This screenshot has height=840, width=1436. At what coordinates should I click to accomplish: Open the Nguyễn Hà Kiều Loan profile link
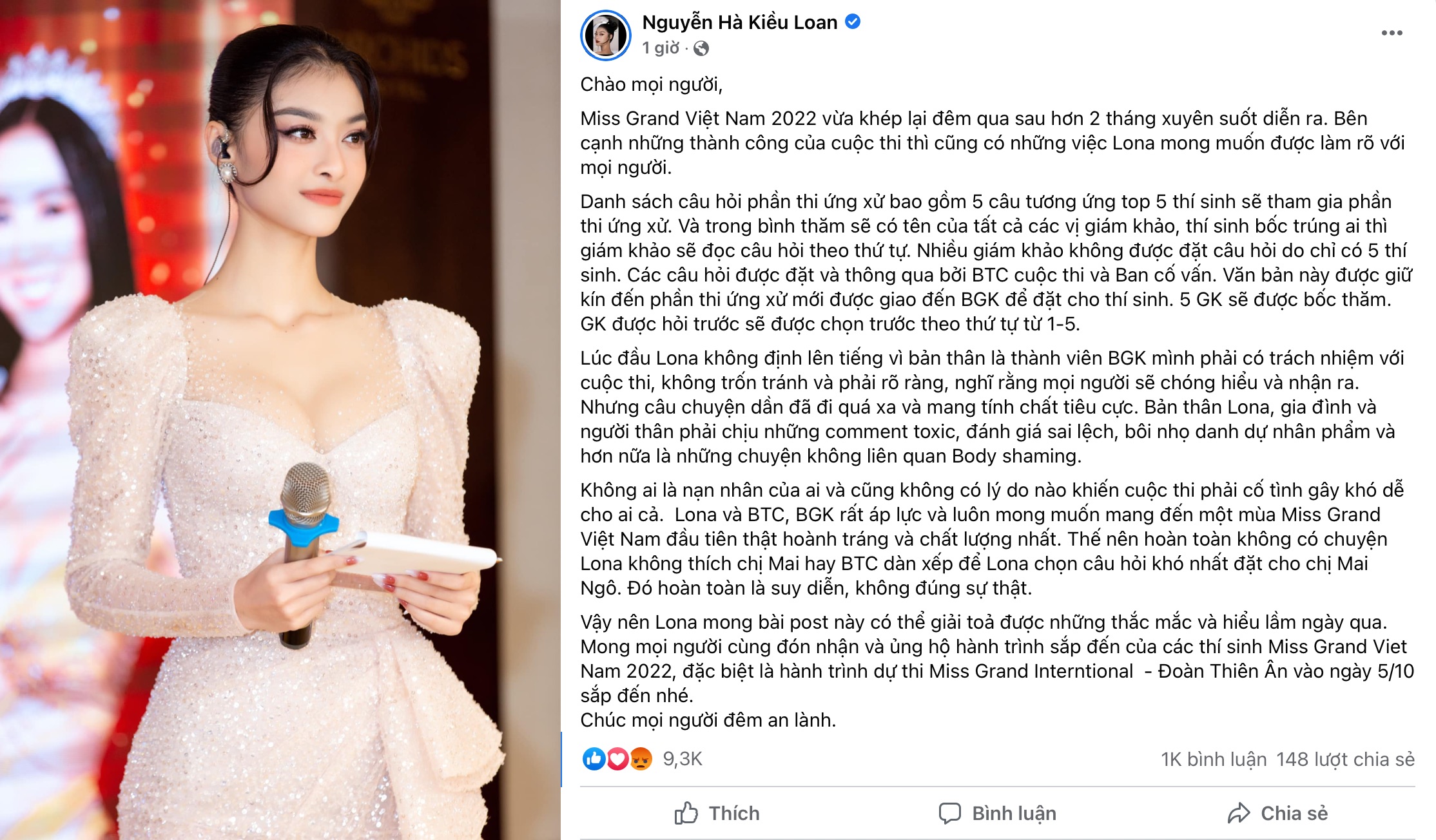(740, 23)
